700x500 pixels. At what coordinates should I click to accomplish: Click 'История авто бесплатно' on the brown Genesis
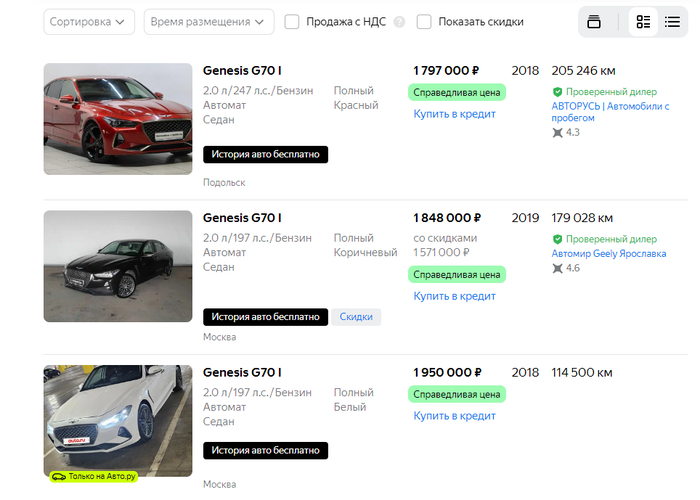[x=265, y=317]
